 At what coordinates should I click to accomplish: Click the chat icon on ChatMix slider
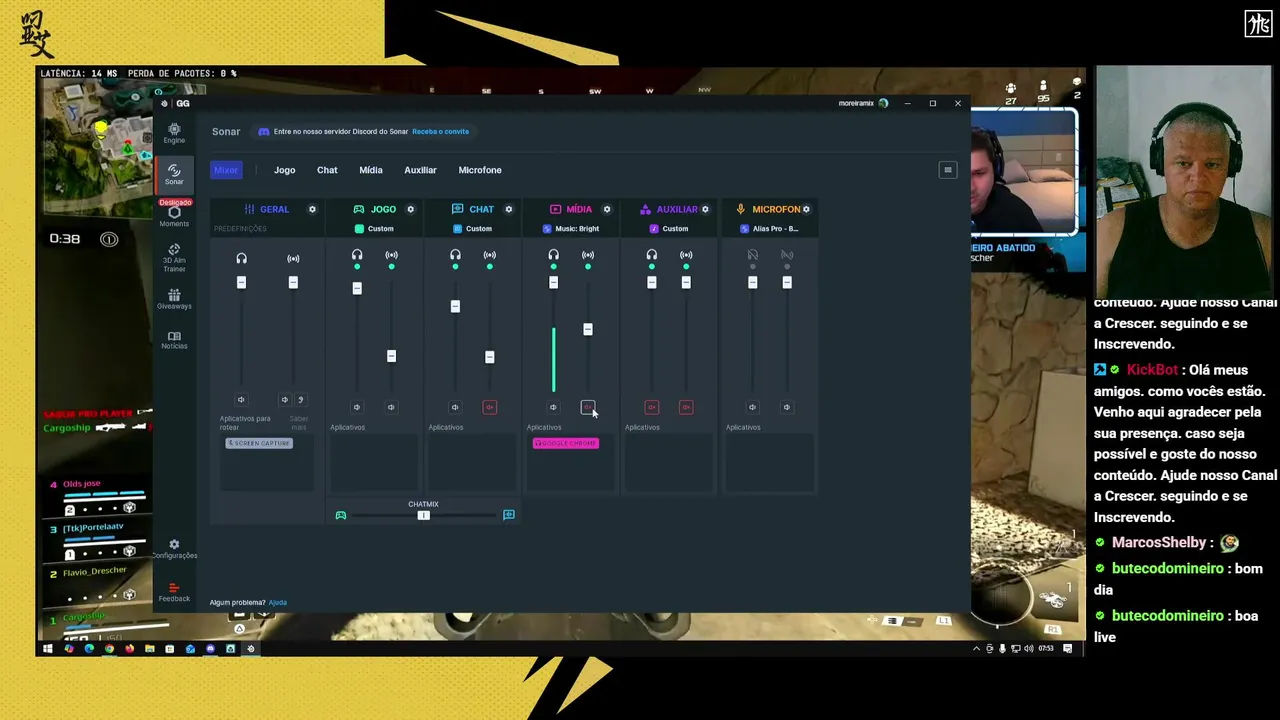[509, 515]
